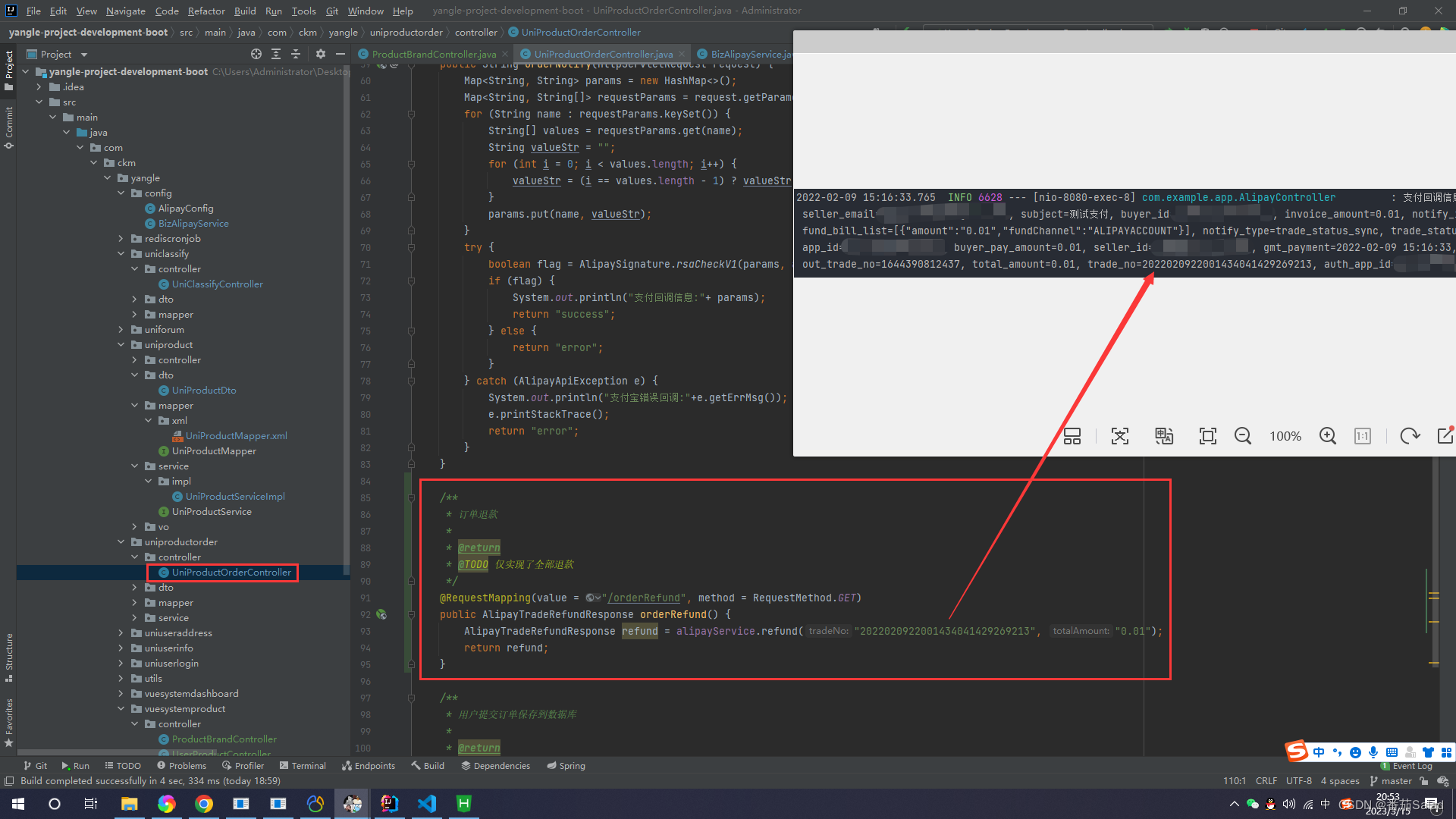
Task: Open the Event Log
Action: 1407,766
